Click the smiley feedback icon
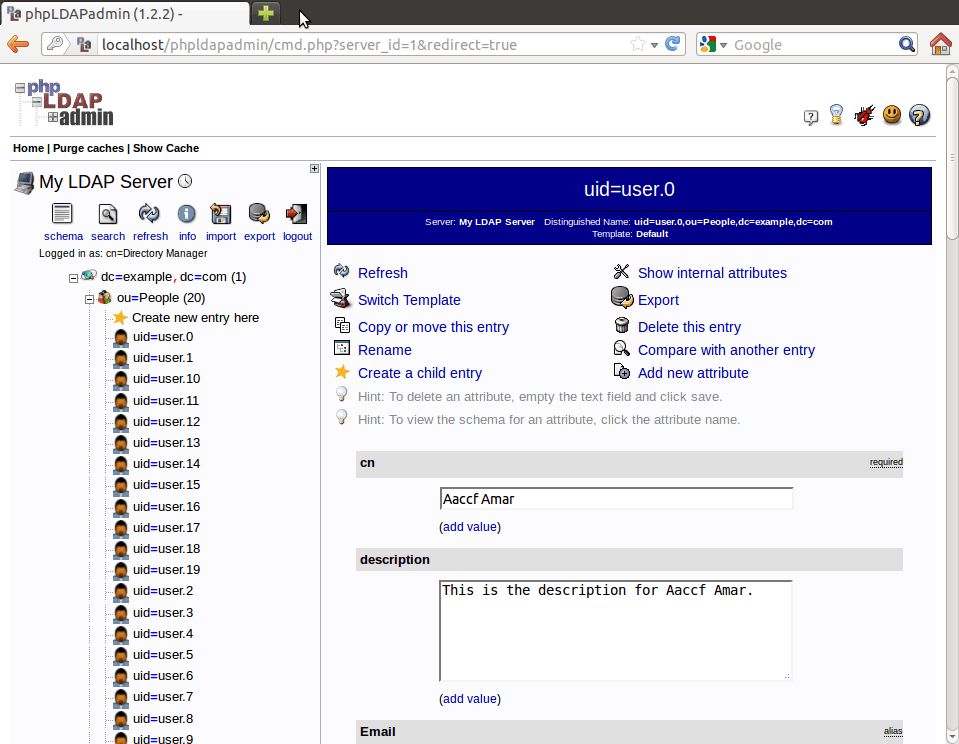The image size is (959, 744). [891, 115]
